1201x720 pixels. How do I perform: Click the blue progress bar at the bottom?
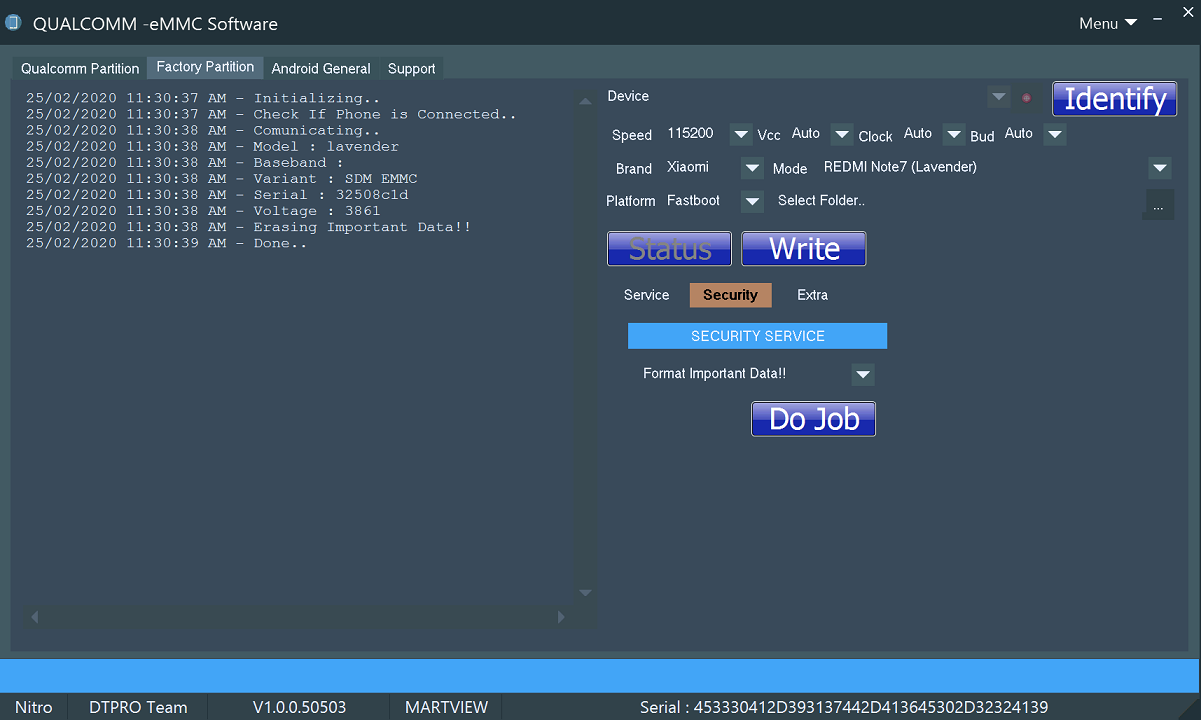coord(600,675)
